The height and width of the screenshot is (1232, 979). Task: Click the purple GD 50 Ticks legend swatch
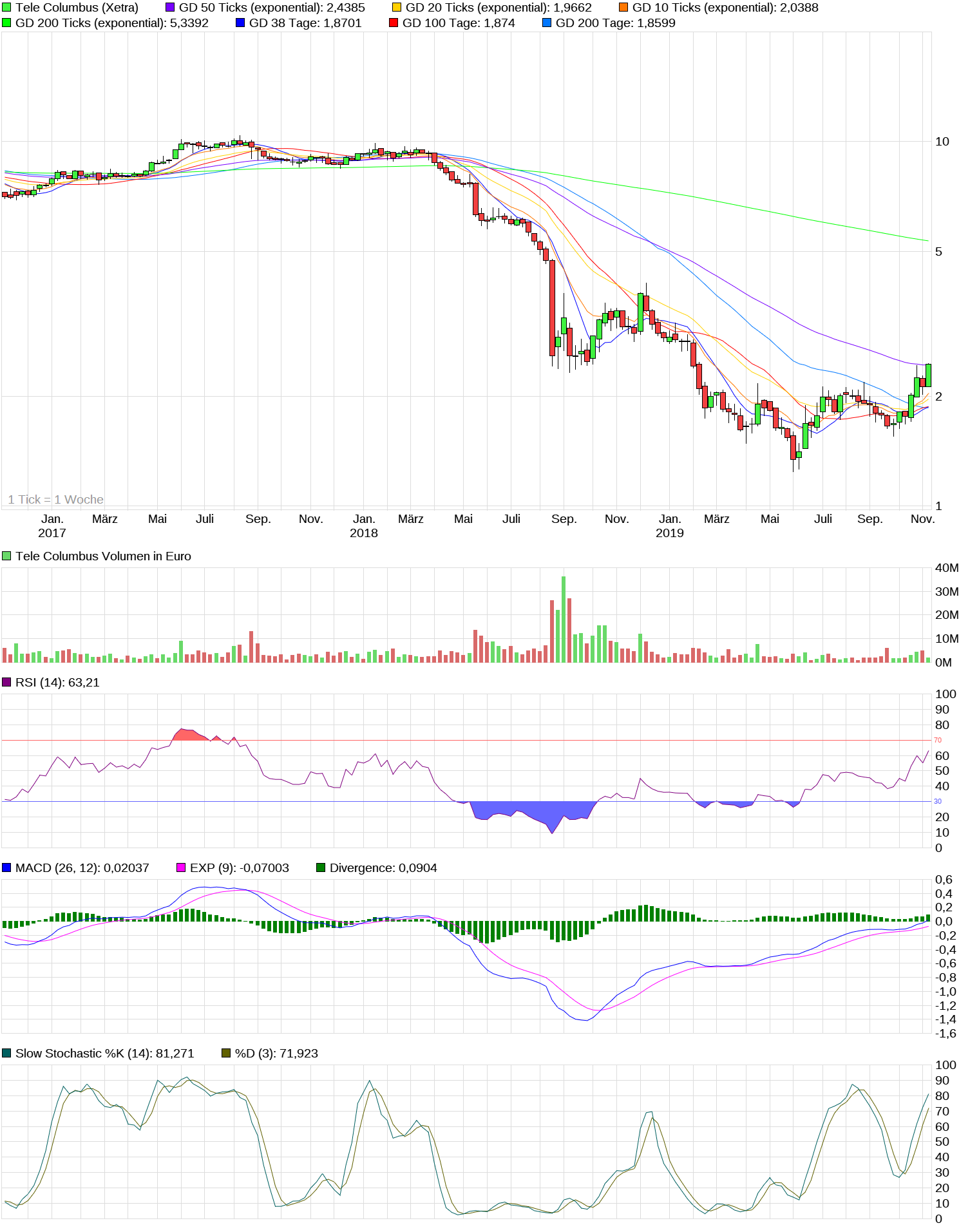point(170,8)
